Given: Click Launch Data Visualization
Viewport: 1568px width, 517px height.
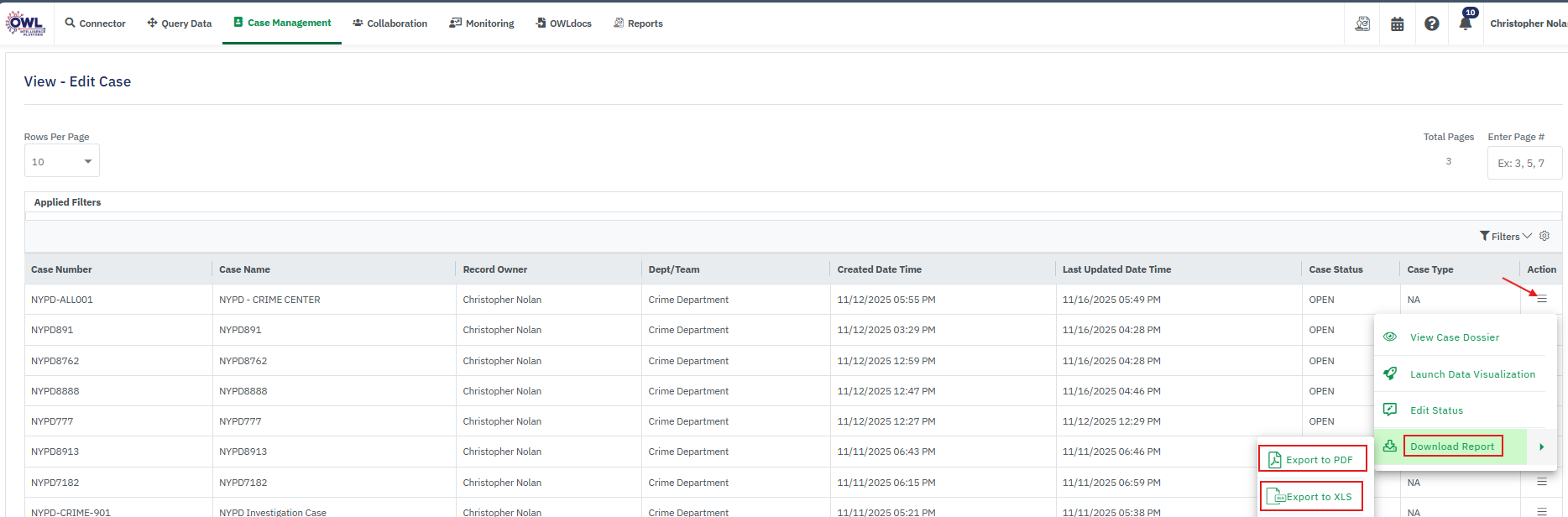Looking at the screenshot, I should (1471, 374).
